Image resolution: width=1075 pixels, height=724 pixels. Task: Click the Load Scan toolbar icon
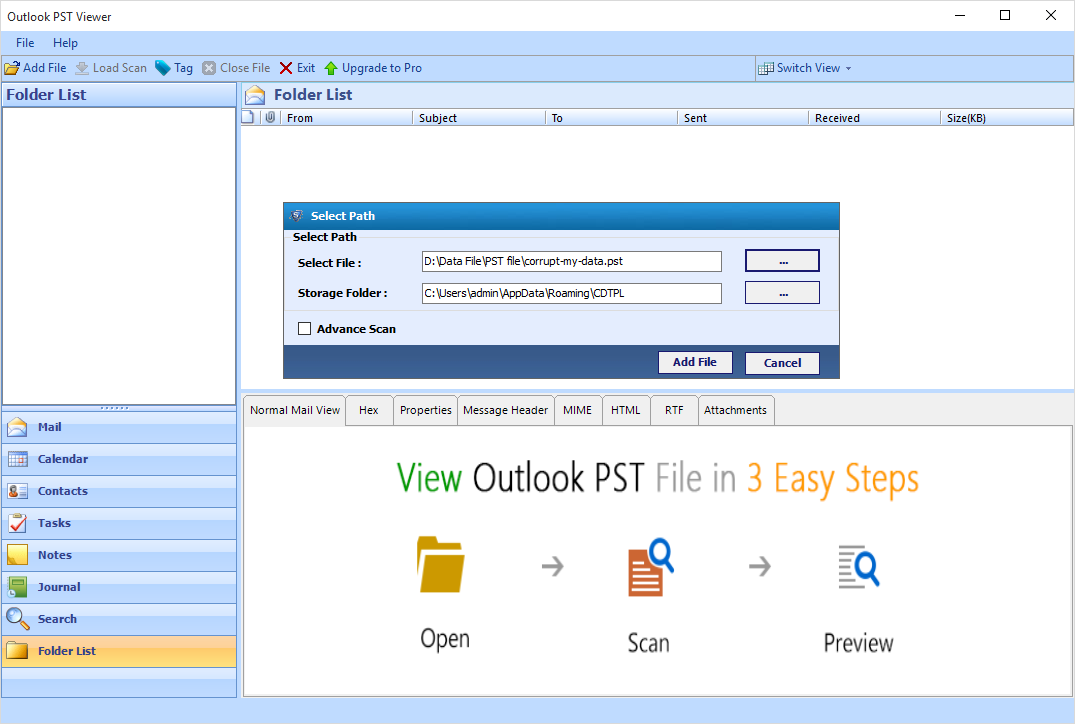pos(82,68)
